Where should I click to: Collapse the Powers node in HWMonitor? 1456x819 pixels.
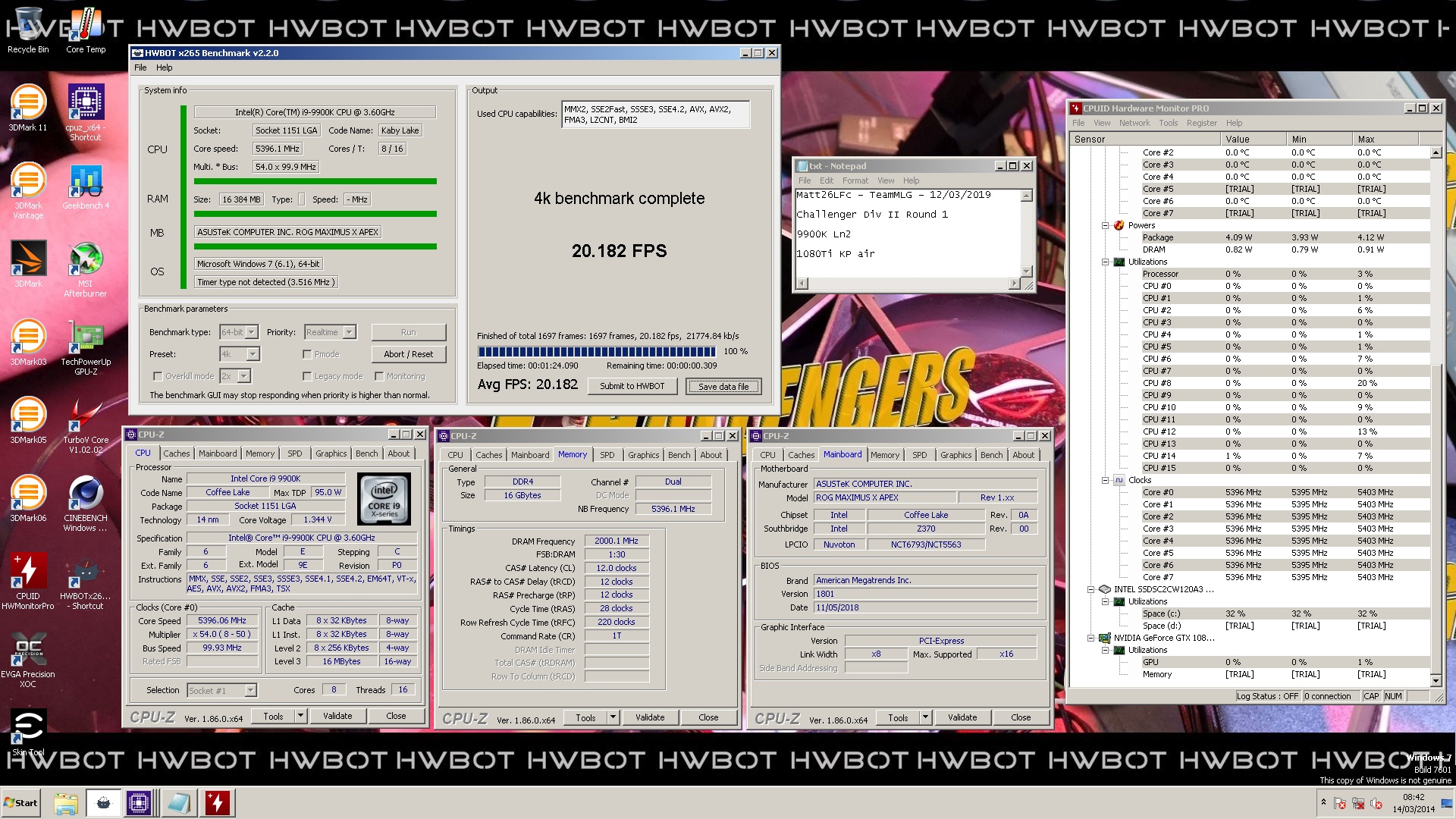click(x=1106, y=225)
